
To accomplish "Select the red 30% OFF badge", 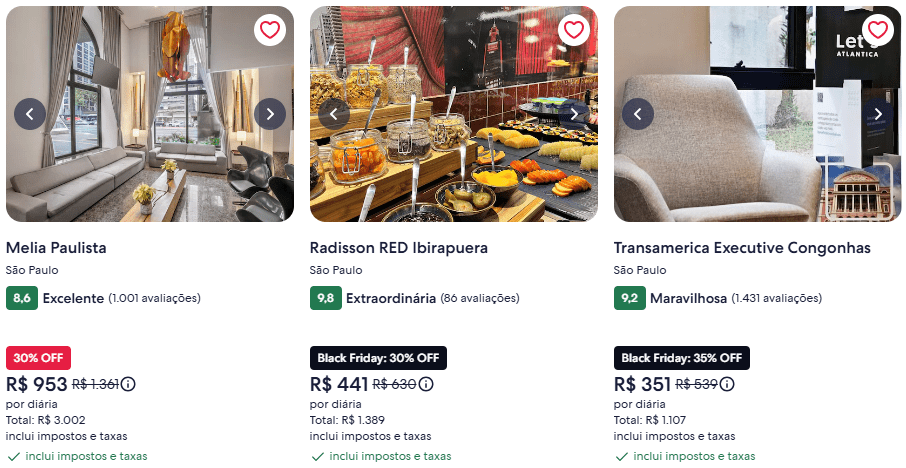I will [38, 358].
